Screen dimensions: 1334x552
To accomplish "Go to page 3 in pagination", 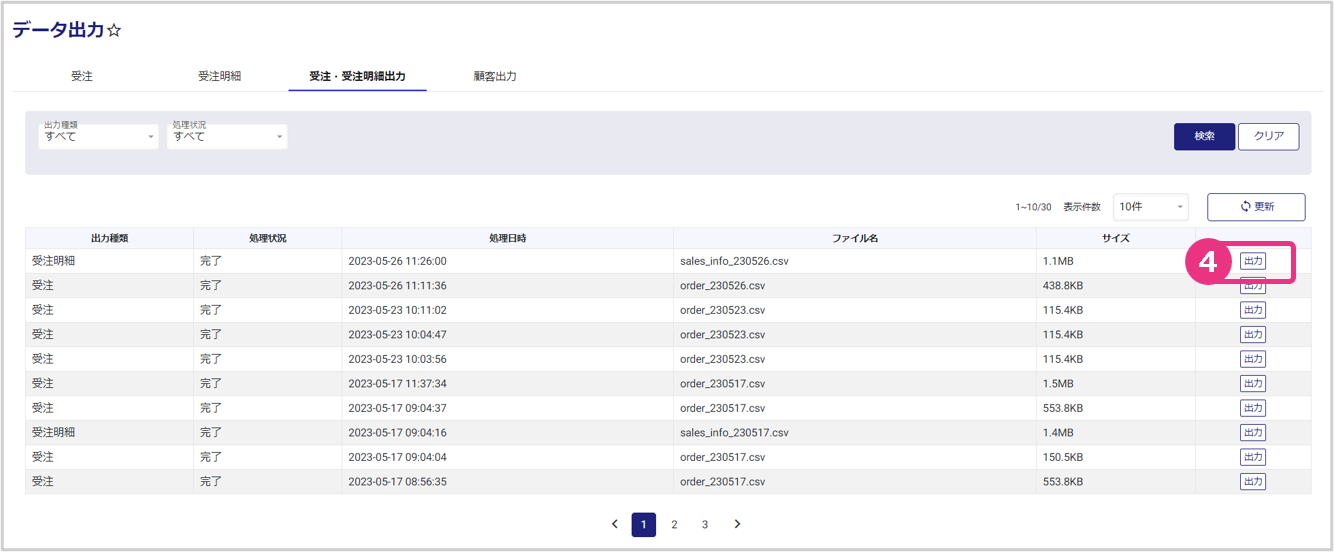I will point(705,524).
